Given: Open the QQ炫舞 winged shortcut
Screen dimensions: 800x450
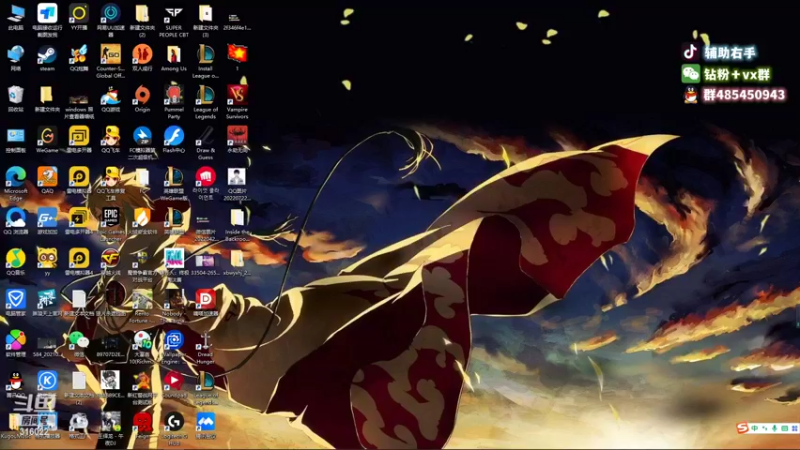Looking at the screenshot, I should [79, 58].
